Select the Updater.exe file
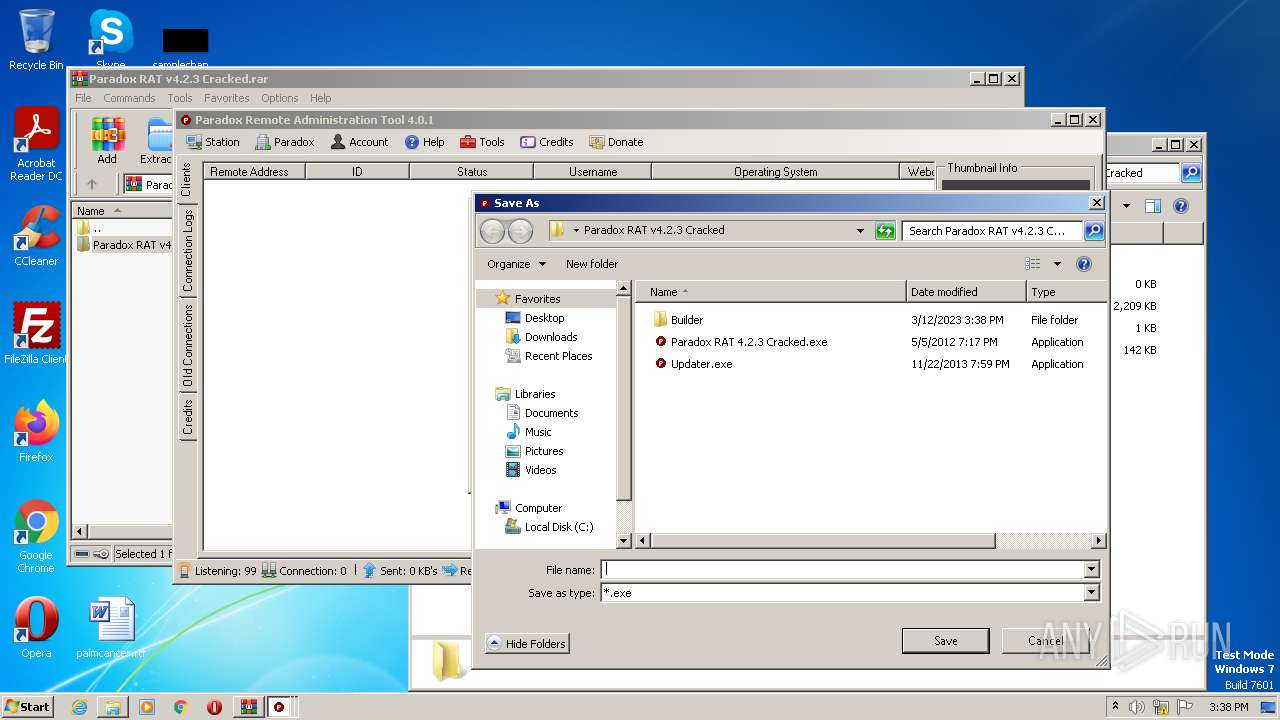Screen dimensions: 1280x720 click(693, 364)
